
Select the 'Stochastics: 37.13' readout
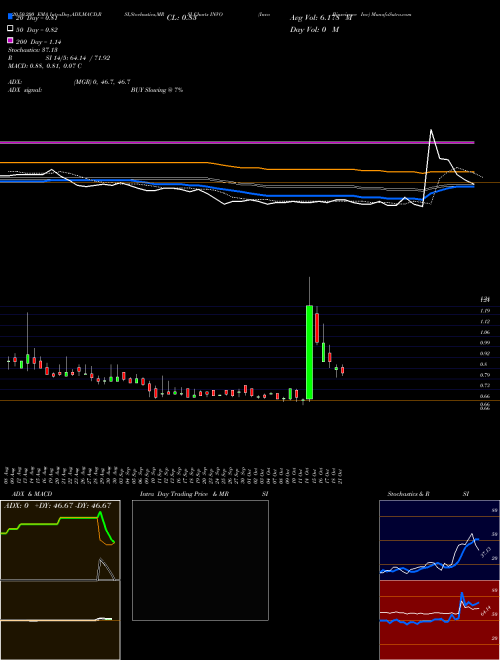(x=33, y=50)
